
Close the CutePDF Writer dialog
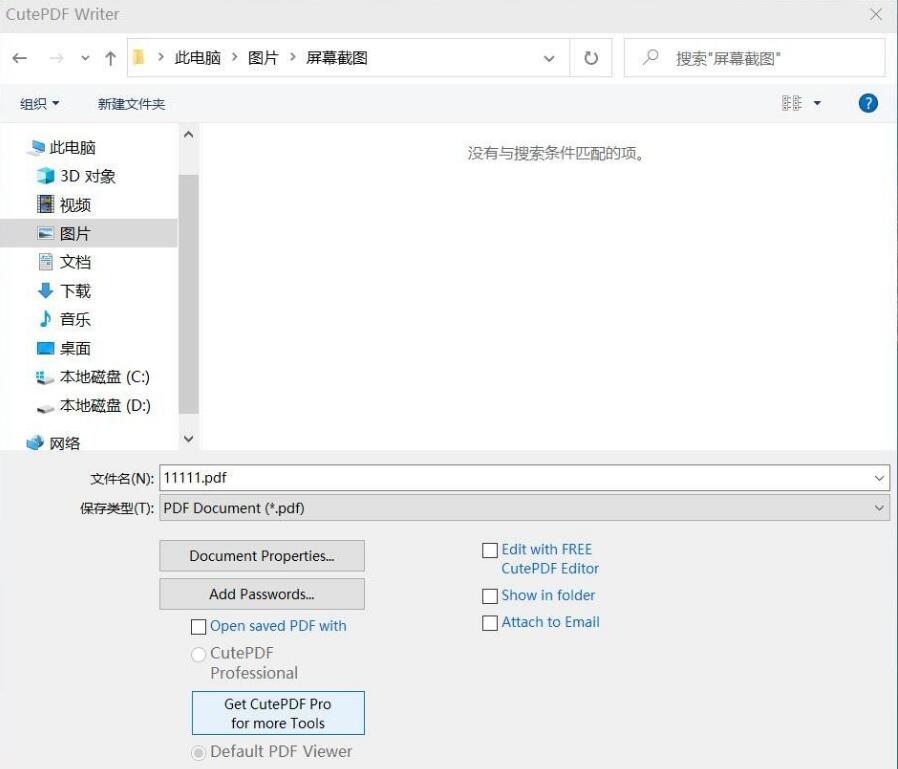point(876,14)
